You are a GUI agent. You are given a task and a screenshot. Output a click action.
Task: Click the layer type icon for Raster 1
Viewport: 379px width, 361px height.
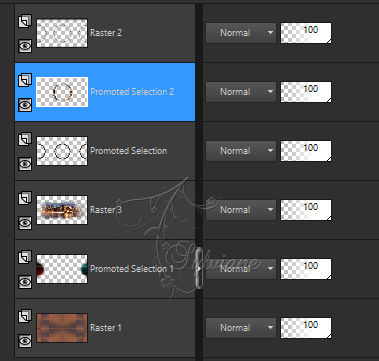click(x=25, y=316)
